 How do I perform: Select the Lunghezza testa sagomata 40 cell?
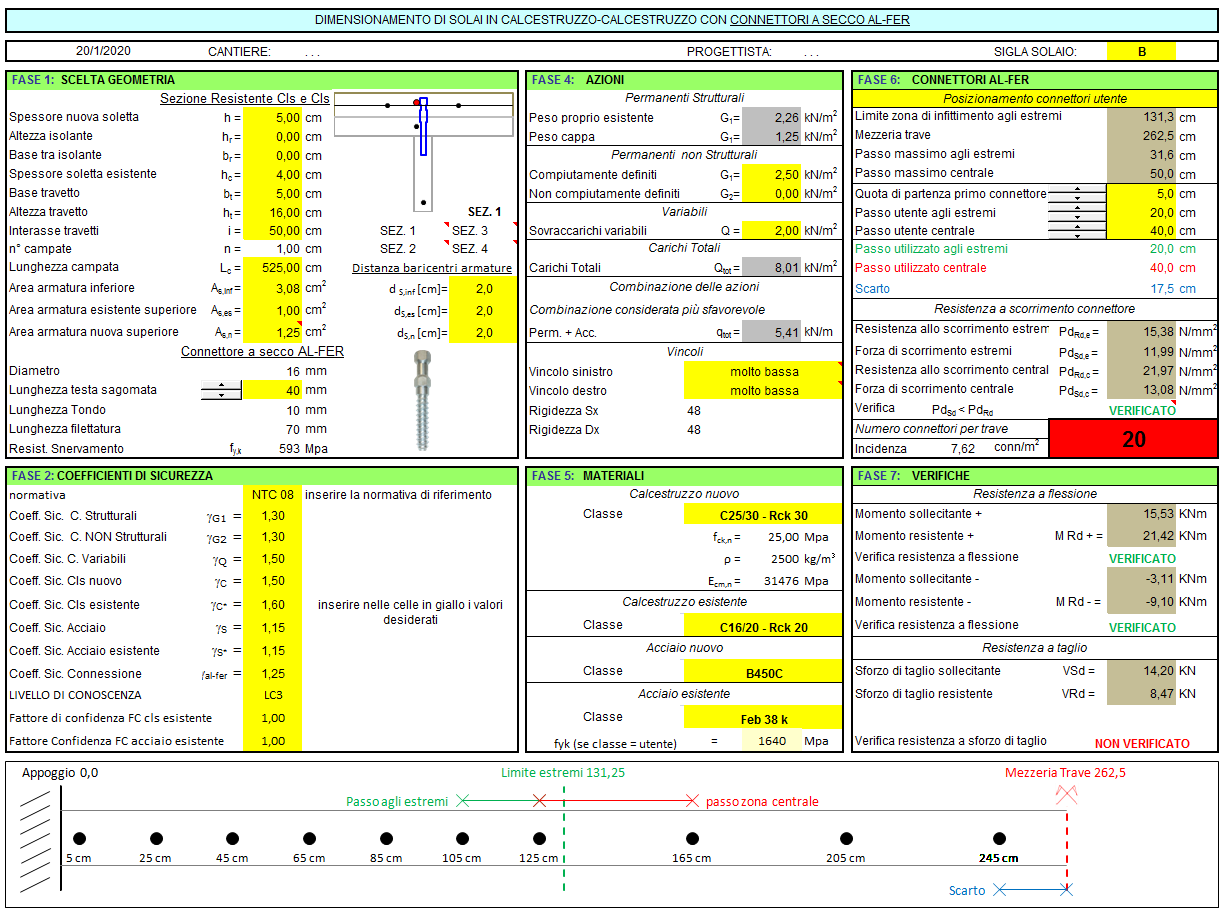272,390
